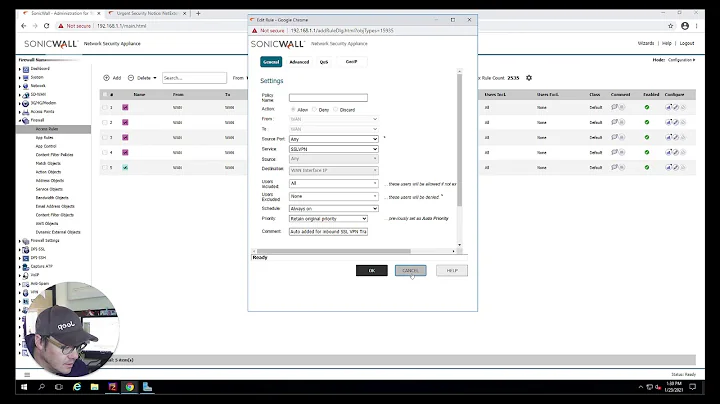Open the Users Included dropdown
The image size is (720, 404).
point(334,183)
